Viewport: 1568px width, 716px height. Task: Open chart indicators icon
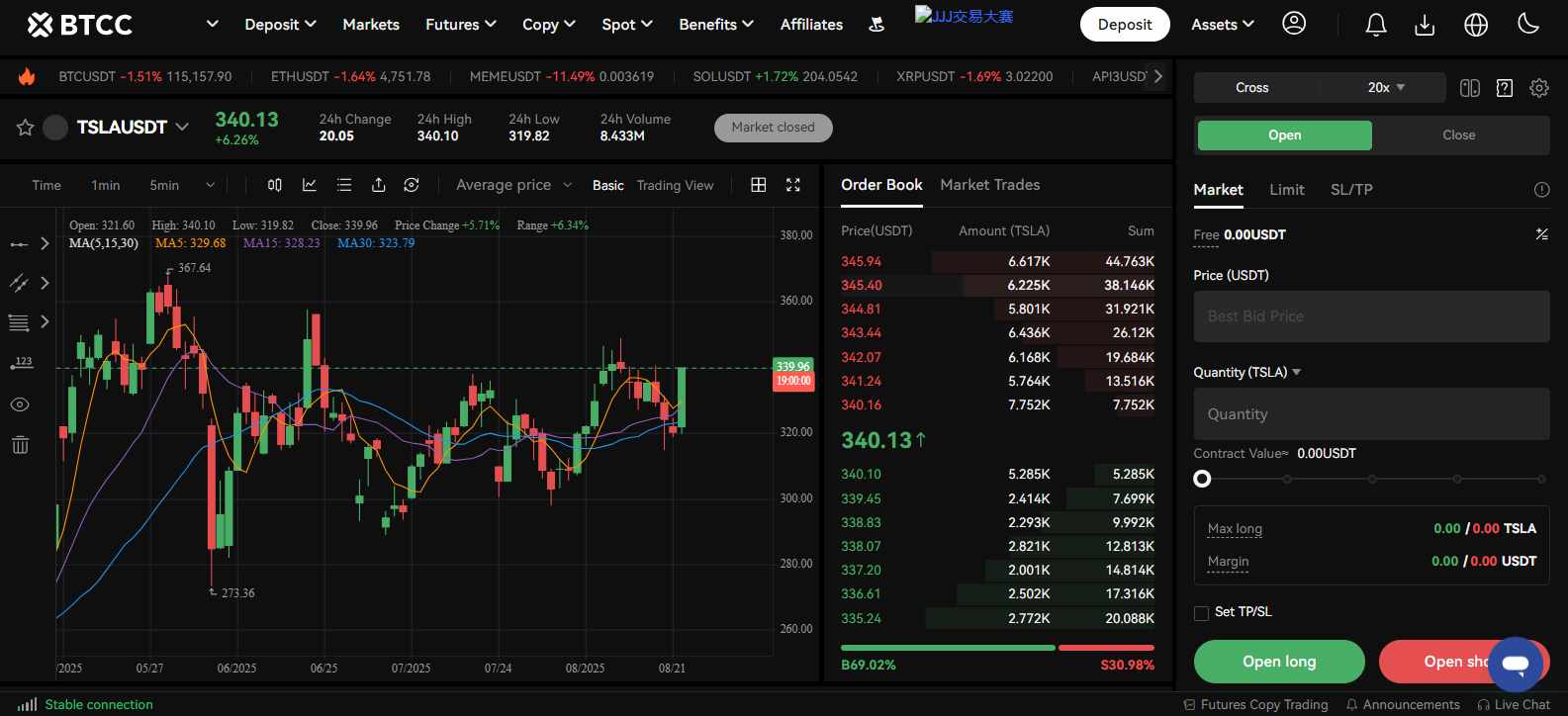(310, 185)
